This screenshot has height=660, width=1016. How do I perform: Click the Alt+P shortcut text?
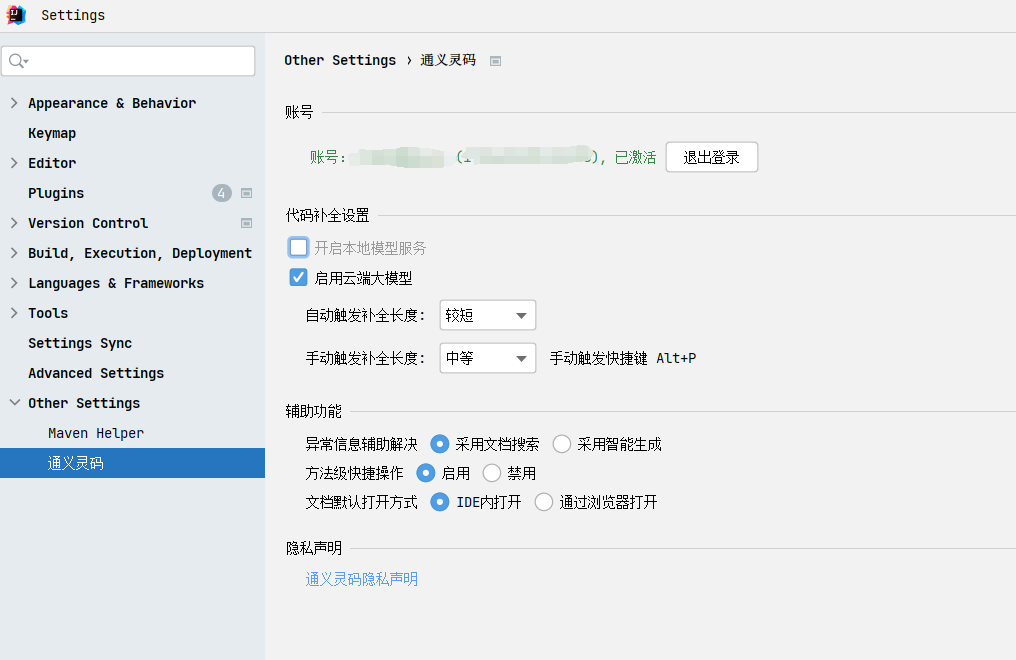pyautogui.click(x=676, y=358)
